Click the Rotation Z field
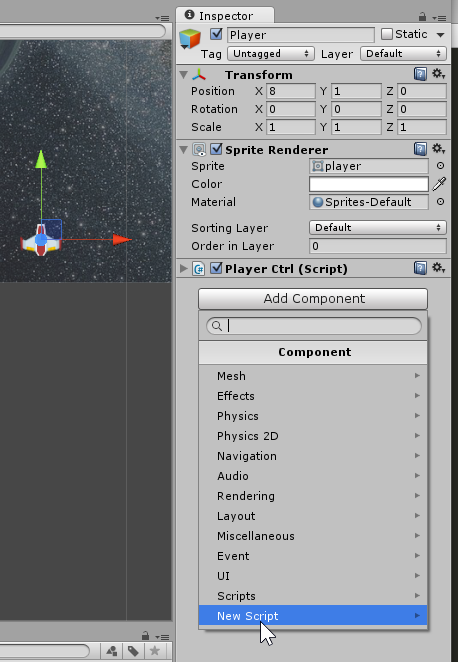The image size is (458, 662). [x=422, y=109]
